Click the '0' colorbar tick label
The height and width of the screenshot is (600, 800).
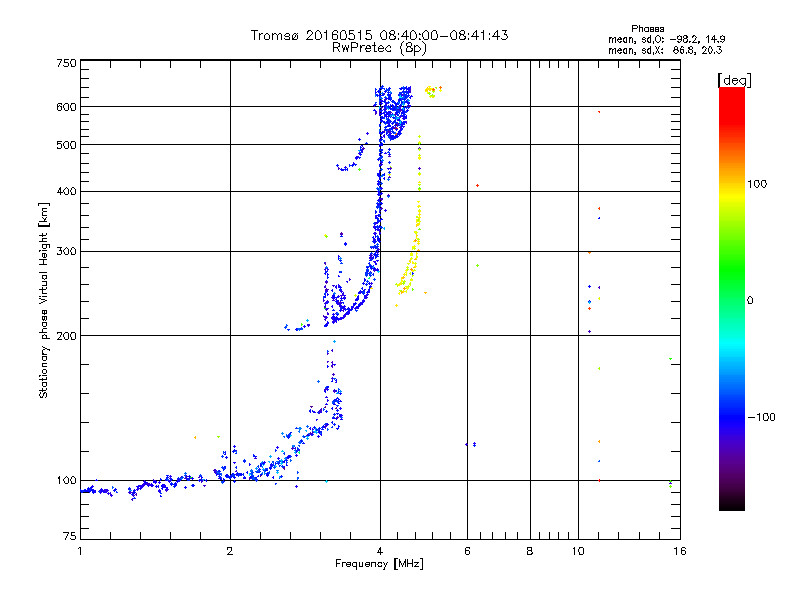point(750,301)
